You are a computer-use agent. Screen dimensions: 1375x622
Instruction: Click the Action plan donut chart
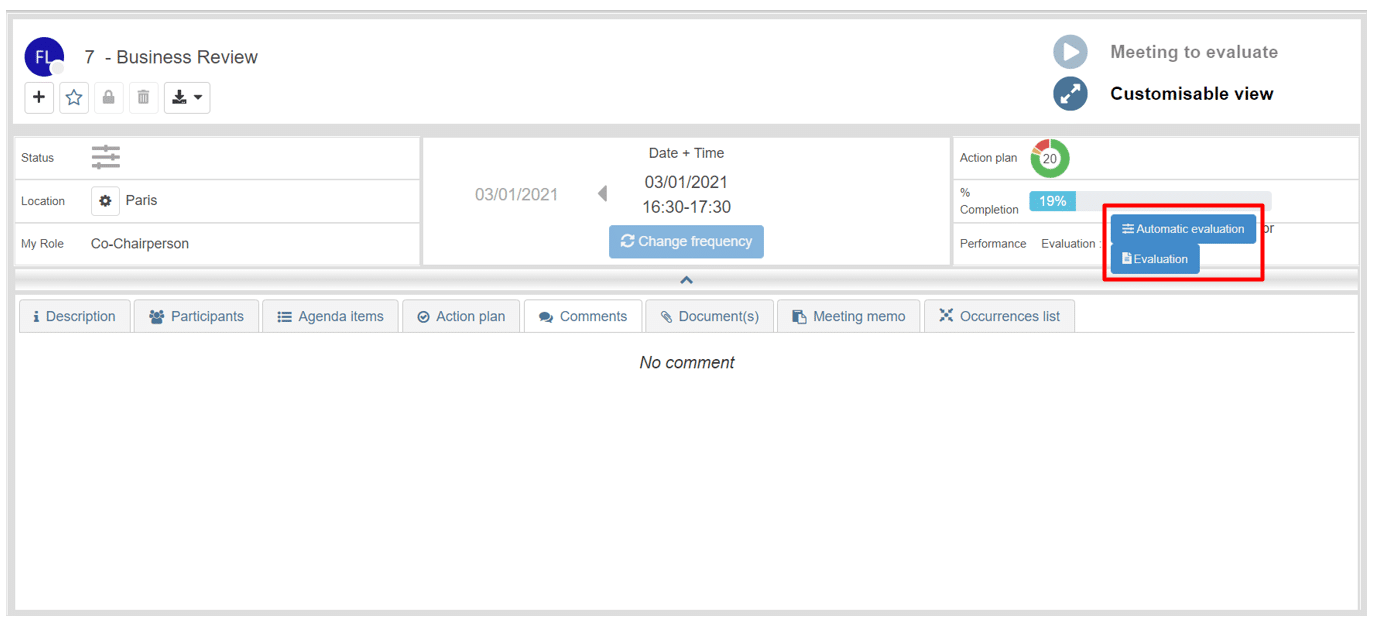1050,158
